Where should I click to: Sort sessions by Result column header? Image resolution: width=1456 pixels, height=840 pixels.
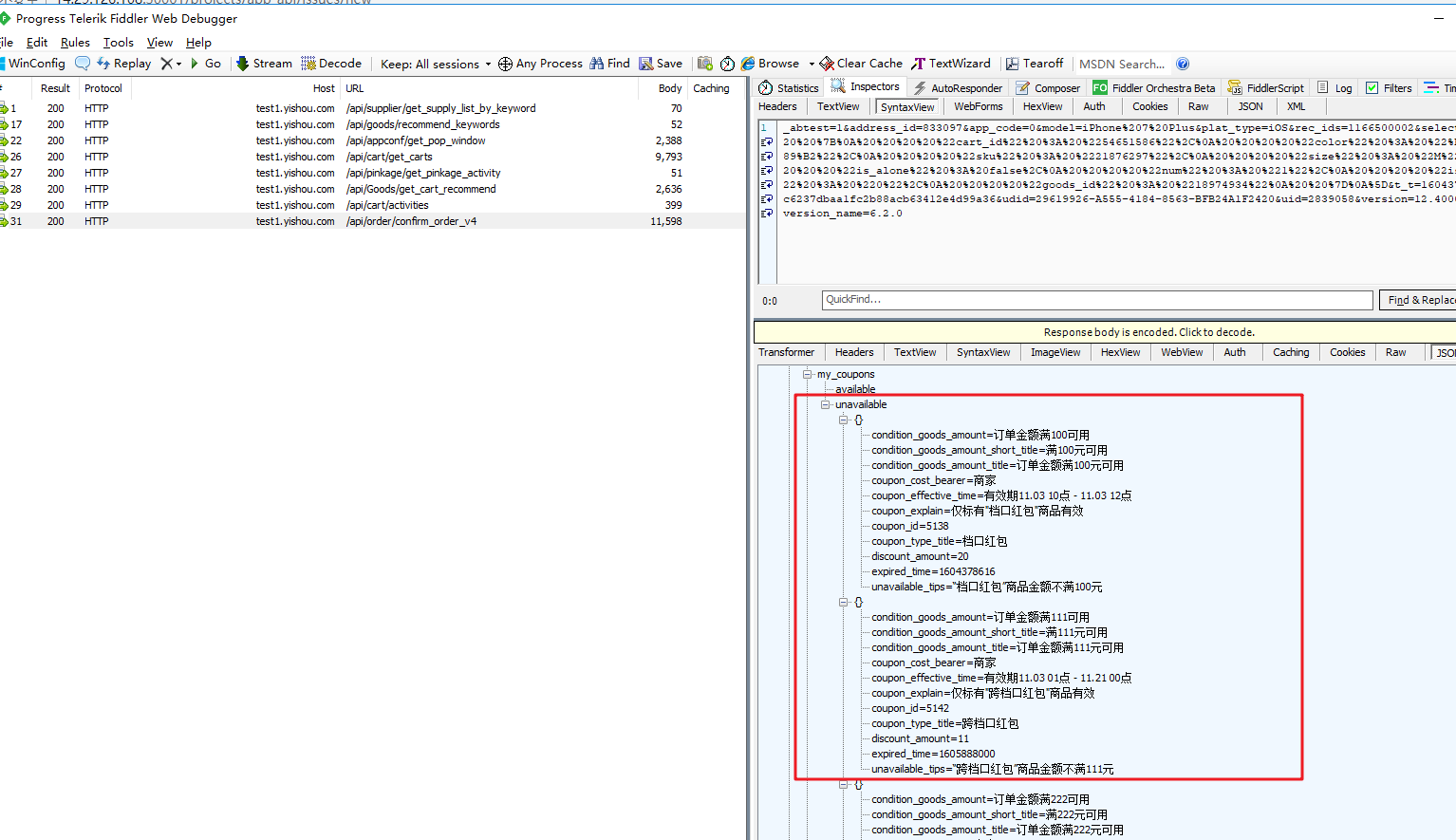[55, 88]
